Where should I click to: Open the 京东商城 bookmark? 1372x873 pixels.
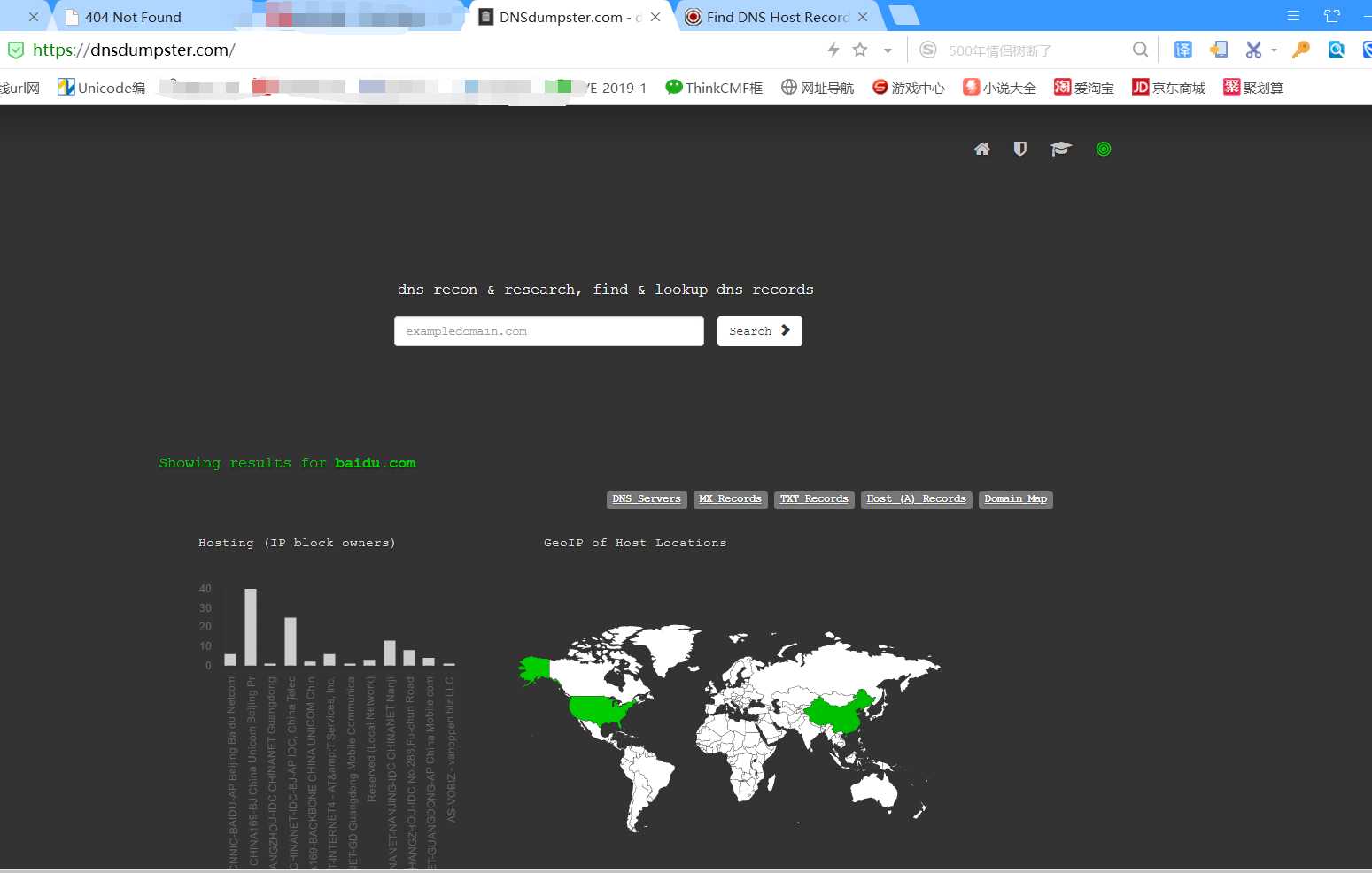click(1169, 87)
